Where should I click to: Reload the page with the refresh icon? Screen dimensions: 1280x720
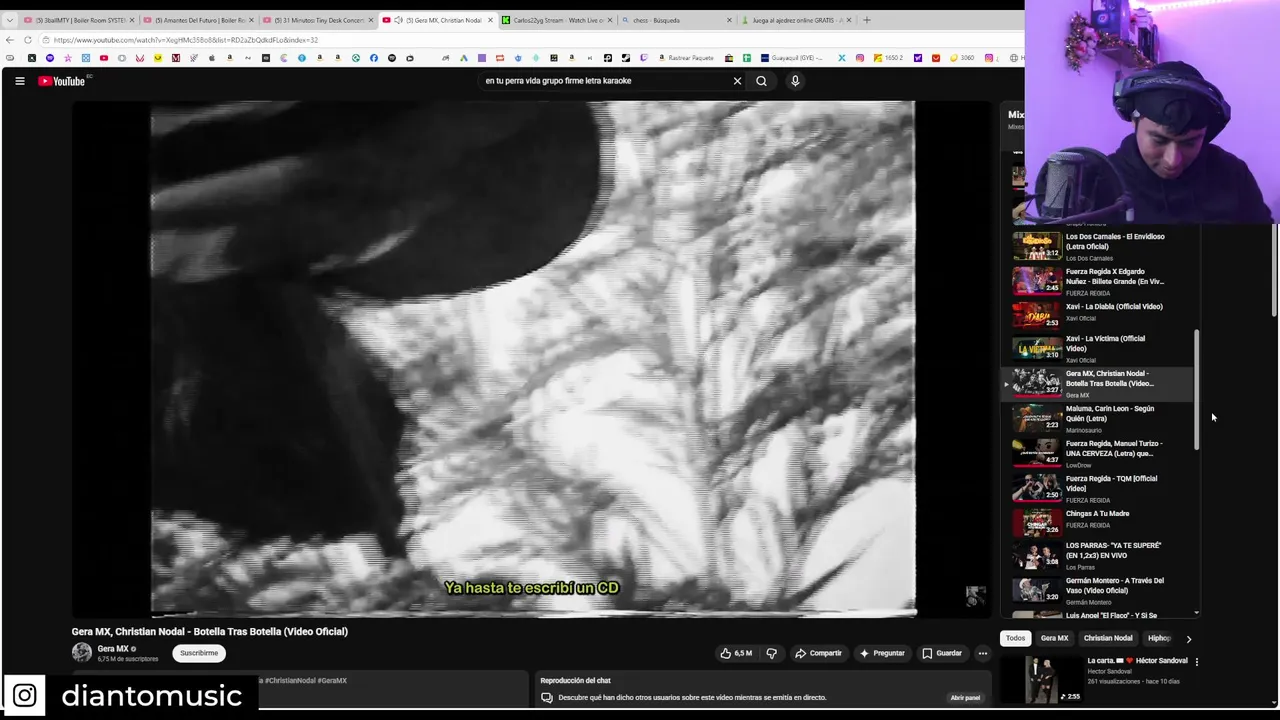(28, 40)
